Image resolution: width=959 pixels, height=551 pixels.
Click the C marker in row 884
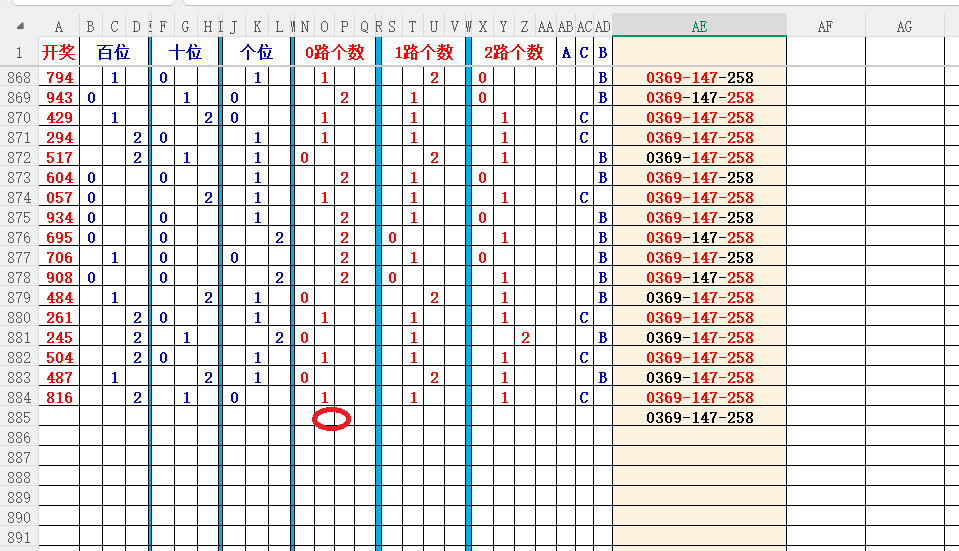(583, 398)
